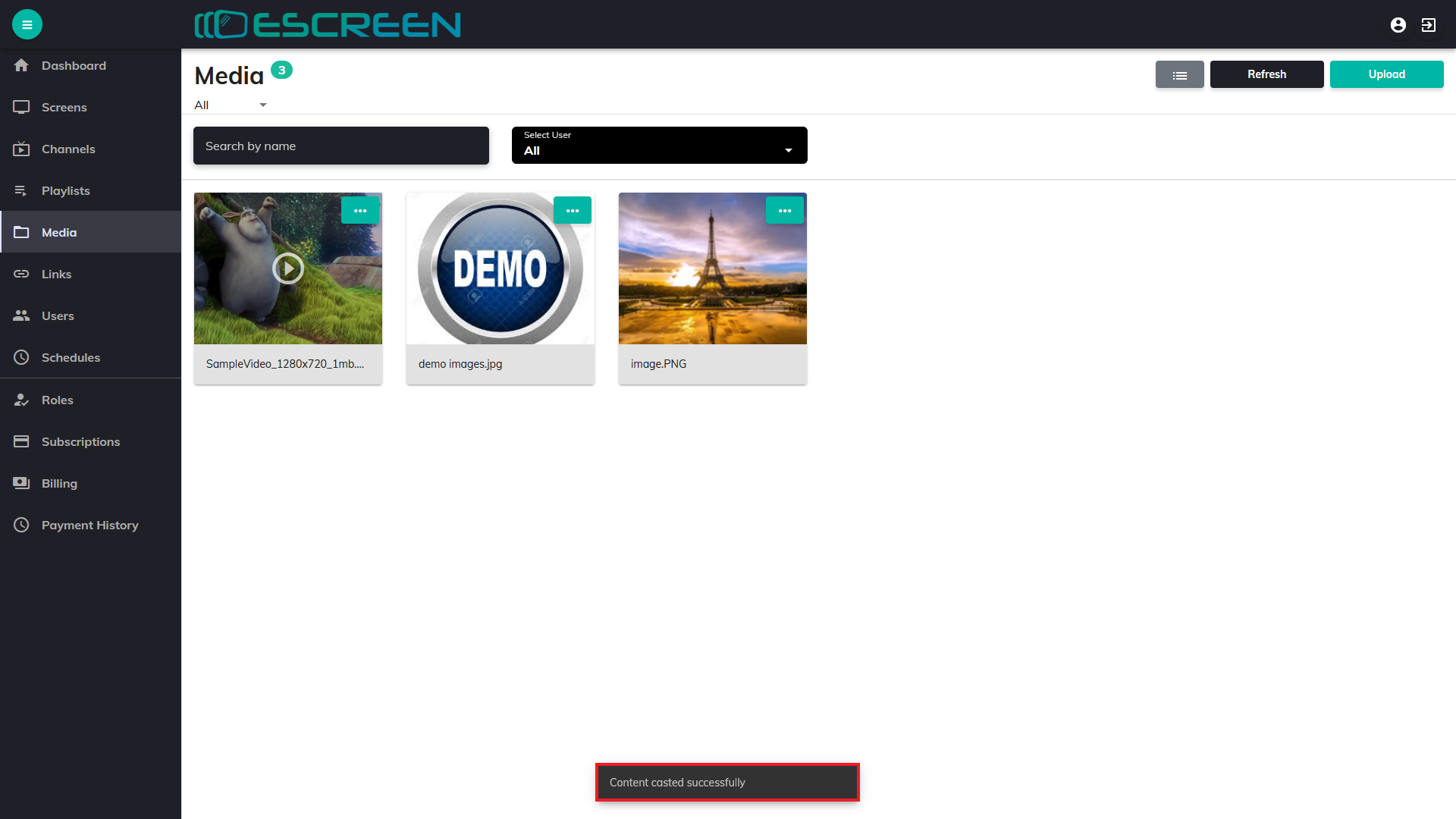Click the Select User dropdown arrow

tap(789, 150)
